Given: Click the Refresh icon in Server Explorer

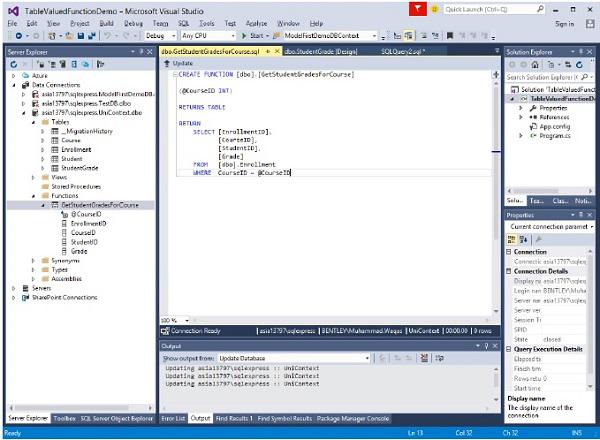Looking at the screenshot, I should [14, 64].
